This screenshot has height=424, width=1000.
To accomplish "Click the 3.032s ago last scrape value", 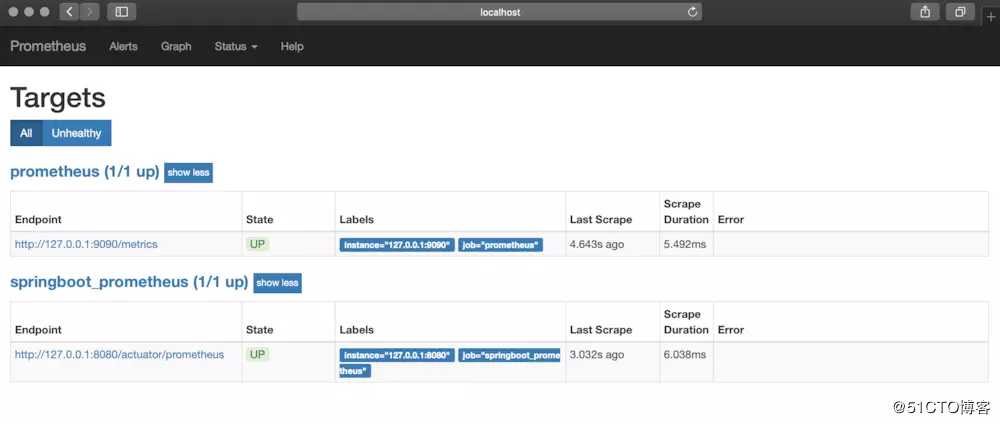I will [597, 355].
